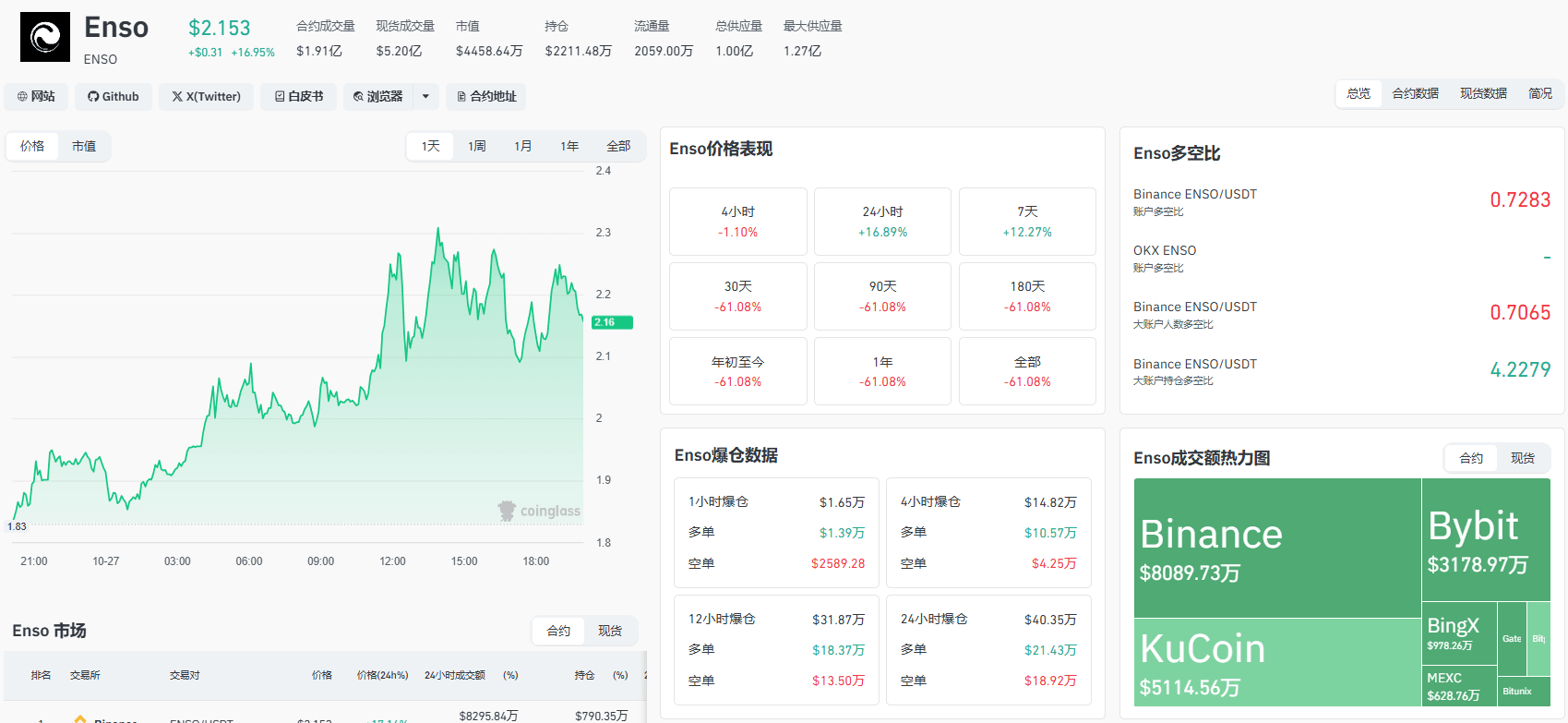Screen dimensions: 1568x723
Task: Select 合约 in heatmap panel
Action: (1471, 458)
